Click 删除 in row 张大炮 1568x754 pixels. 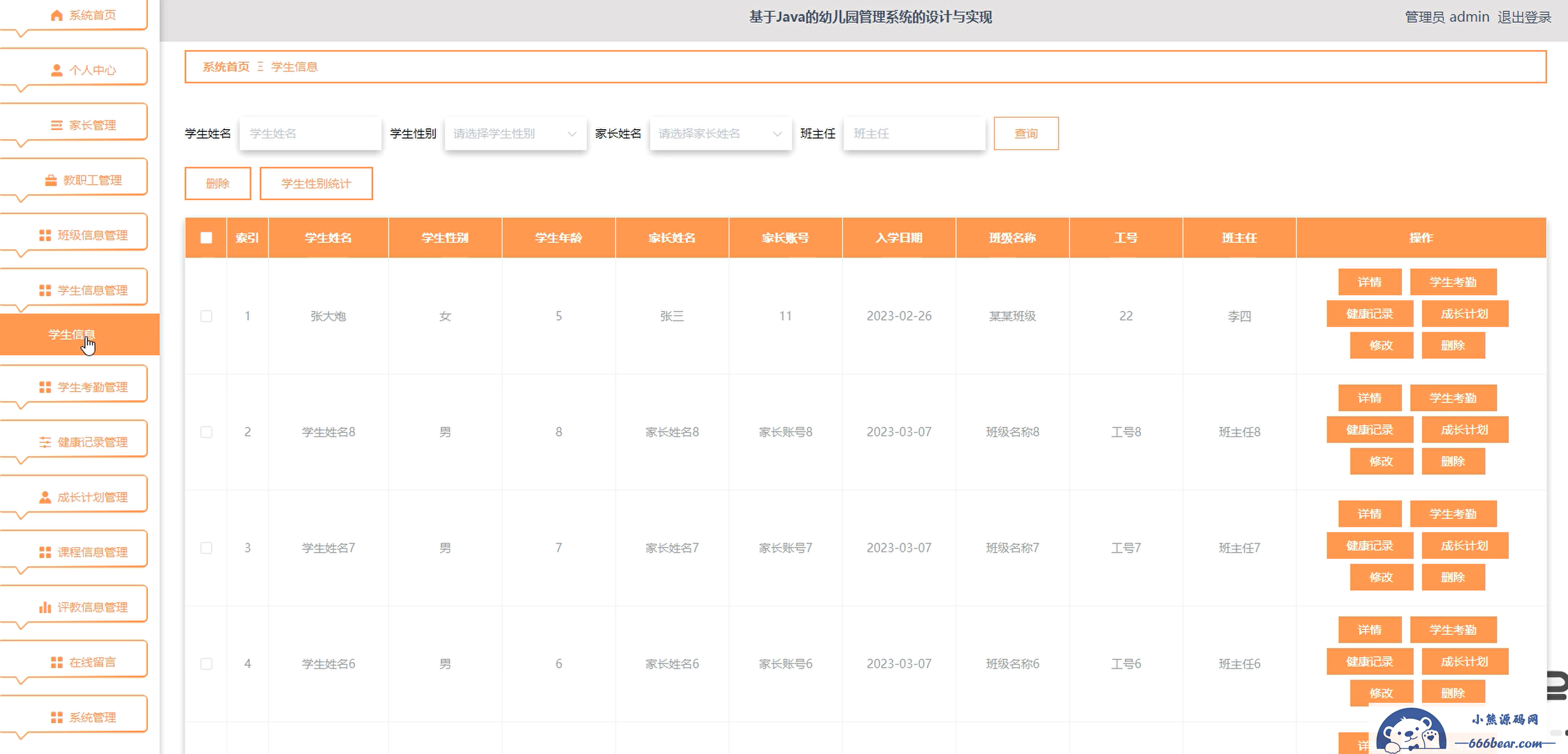pyautogui.click(x=1453, y=346)
